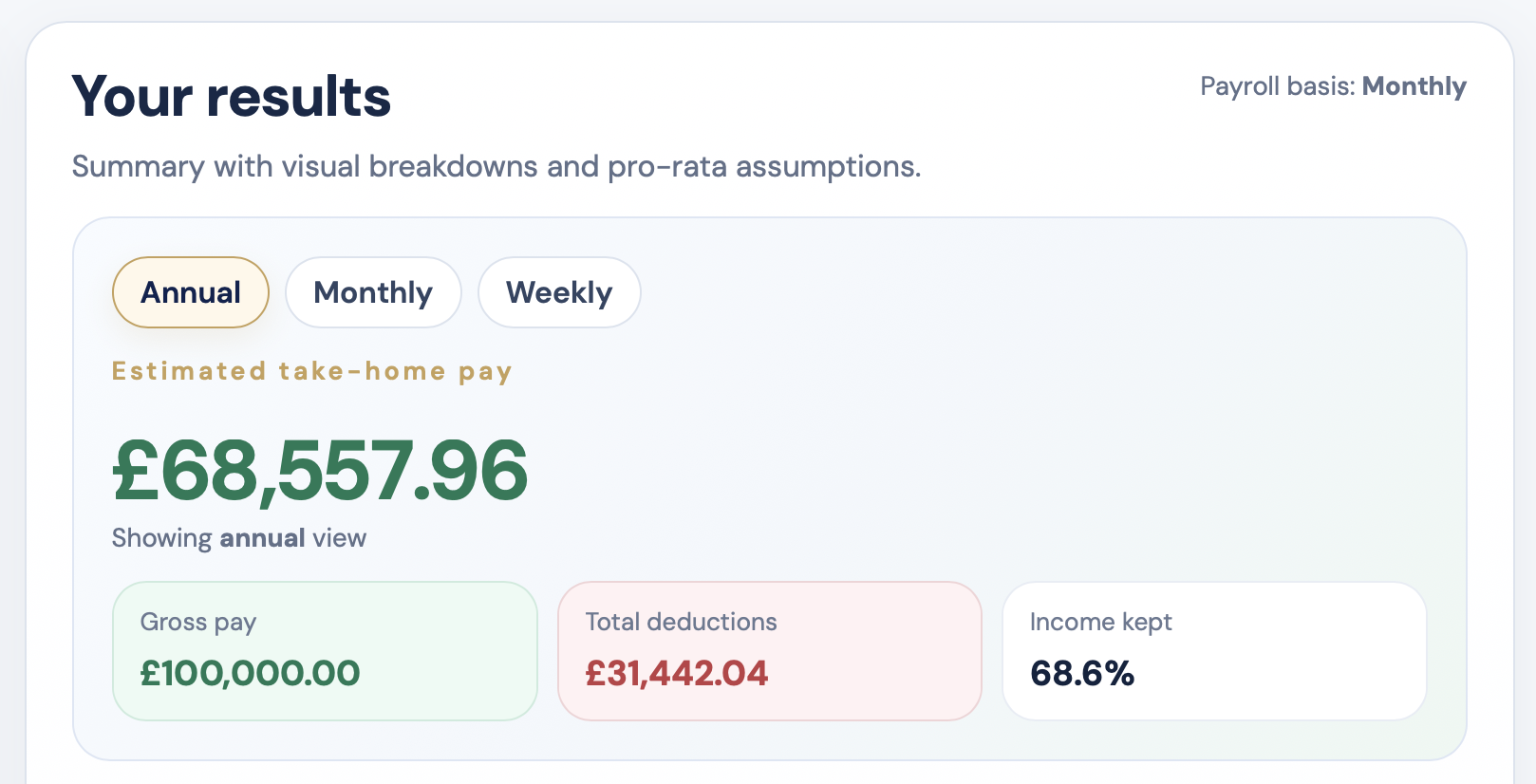Click the bold Monthly payroll basis text
1536x784 pixels.
point(1415,85)
